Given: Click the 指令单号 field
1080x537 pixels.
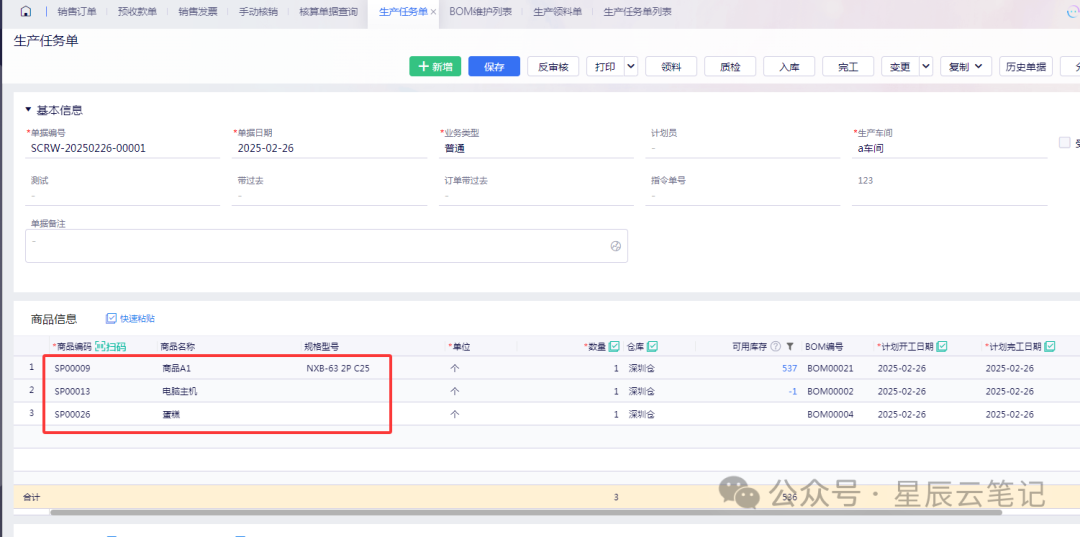Looking at the screenshot, I should click(743, 196).
